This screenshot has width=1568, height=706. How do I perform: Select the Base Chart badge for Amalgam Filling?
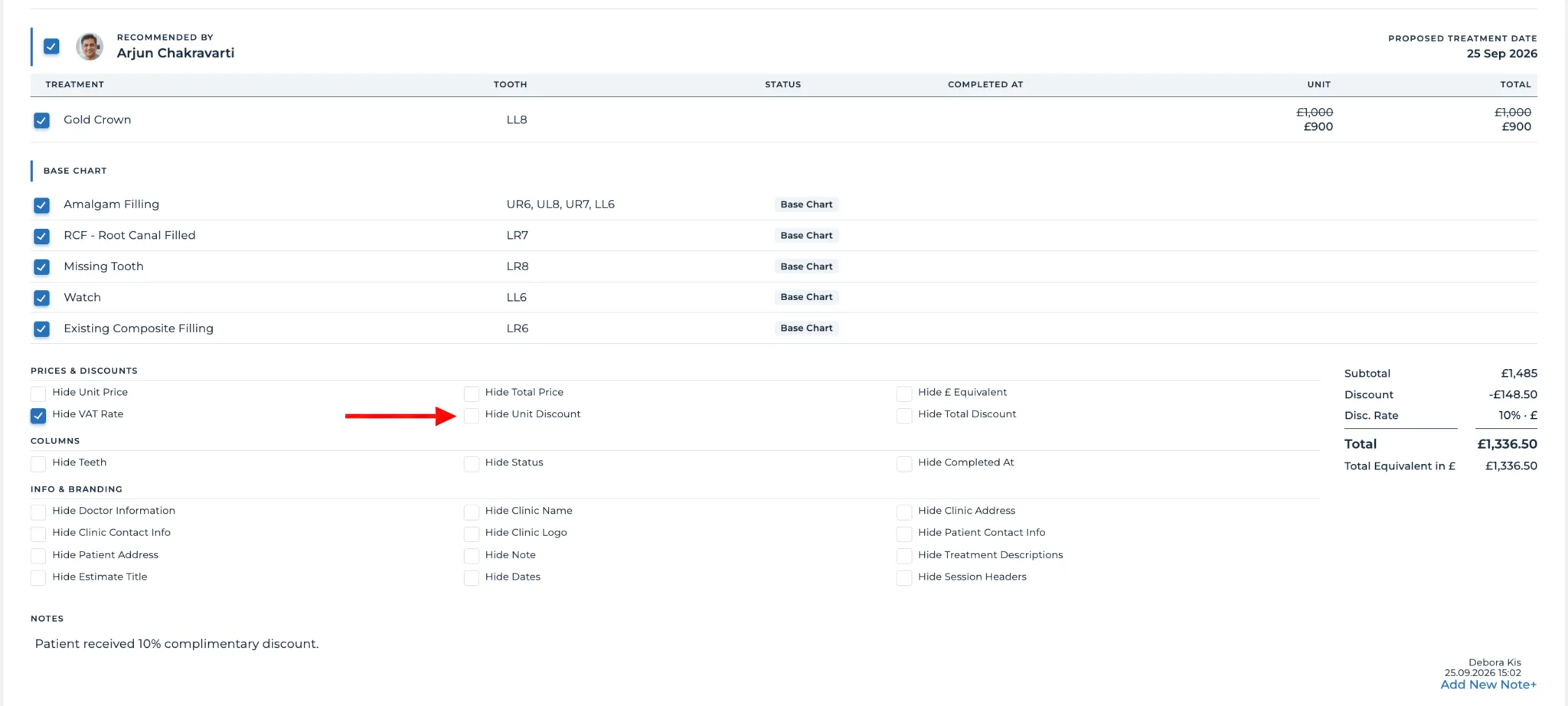coord(806,204)
